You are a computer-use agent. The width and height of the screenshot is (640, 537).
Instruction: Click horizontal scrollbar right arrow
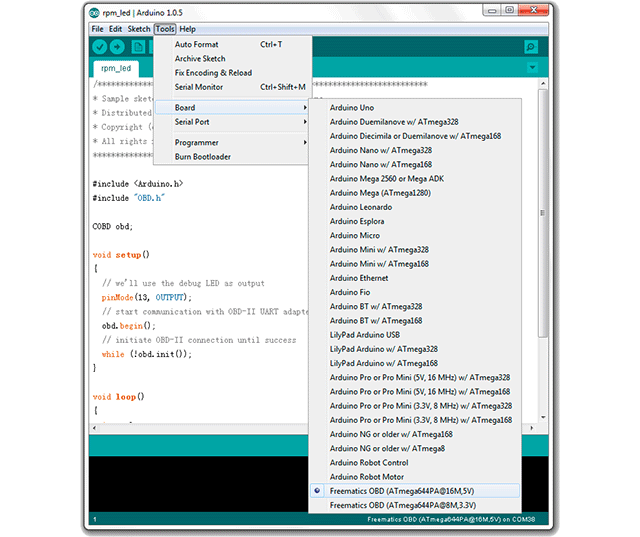[x=531, y=428]
